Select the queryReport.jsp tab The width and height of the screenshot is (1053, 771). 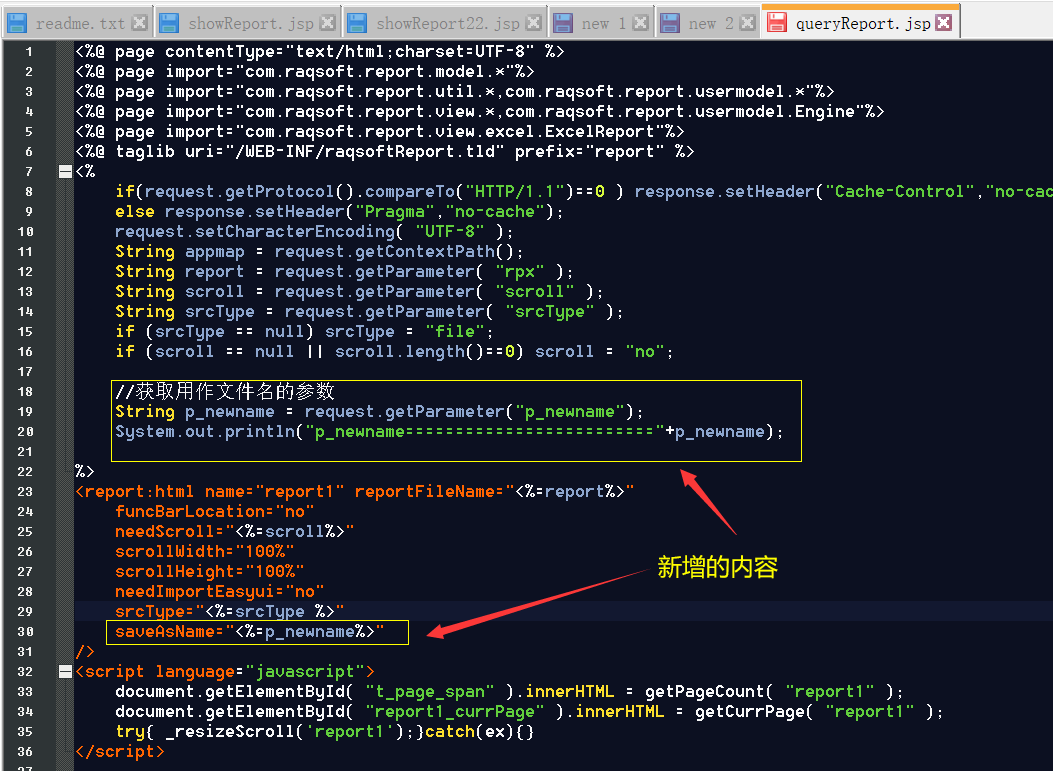point(862,24)
